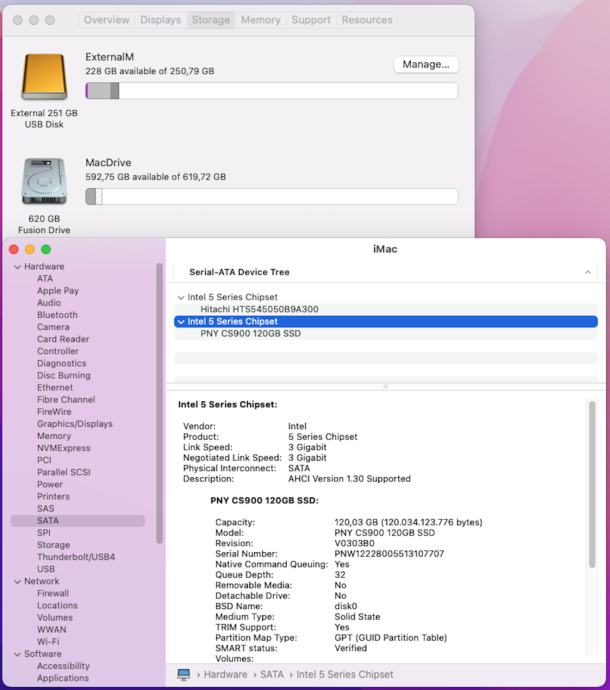Screen dimensions: 610x690
Task: Click the details pane vertical scrollbar
Action: tap(592, 484)
